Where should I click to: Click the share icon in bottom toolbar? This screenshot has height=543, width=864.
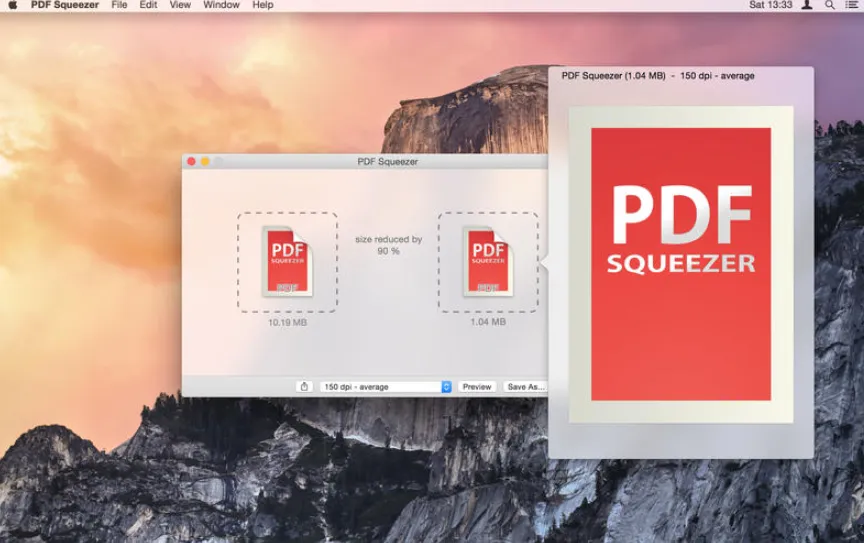pos(304,386)
